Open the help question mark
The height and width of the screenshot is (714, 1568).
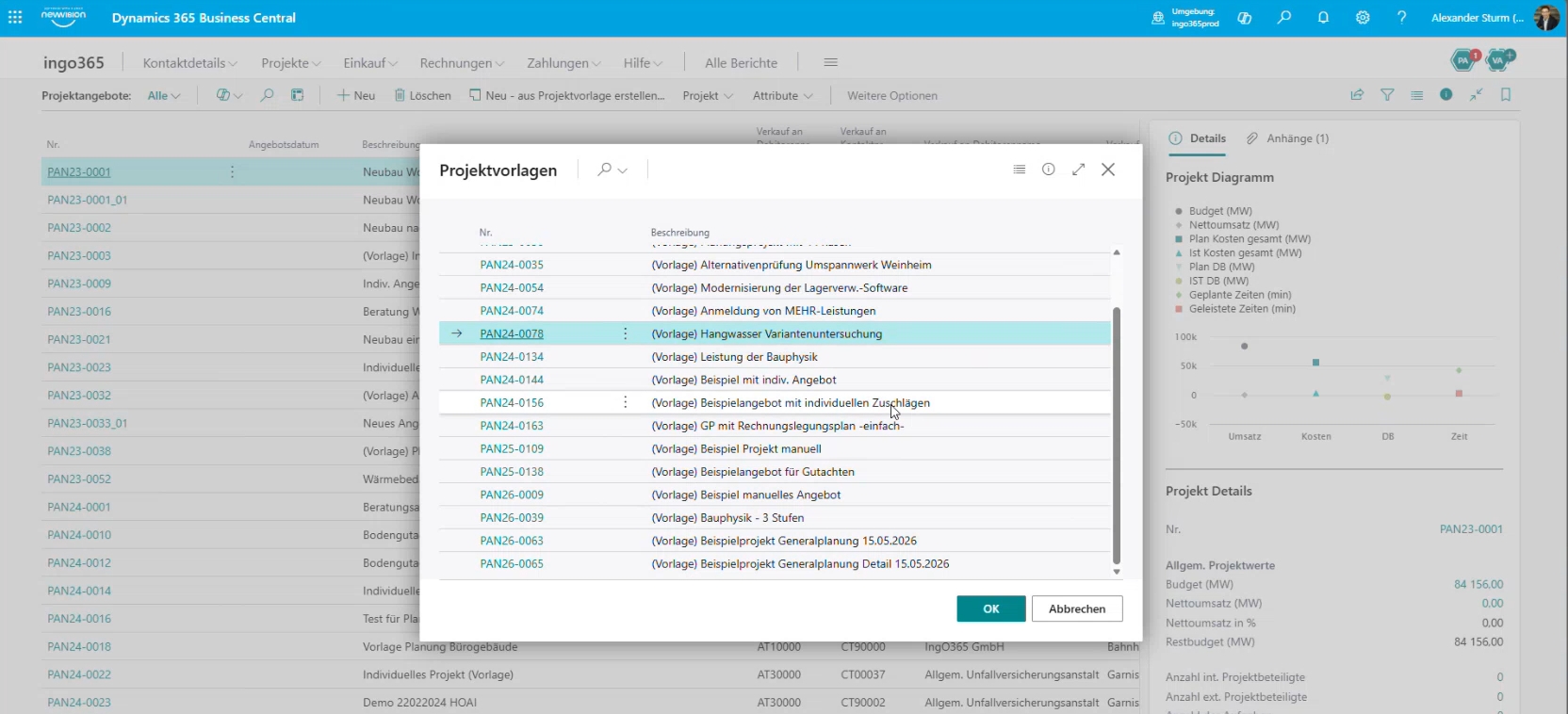tap(1402, 18)
